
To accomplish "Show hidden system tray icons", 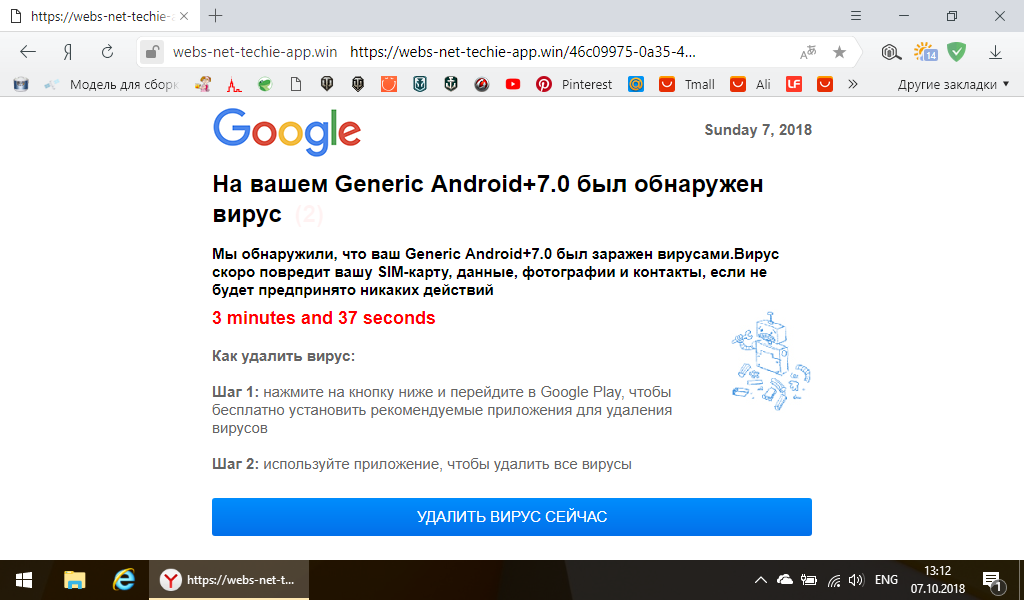I will [761, 580].
